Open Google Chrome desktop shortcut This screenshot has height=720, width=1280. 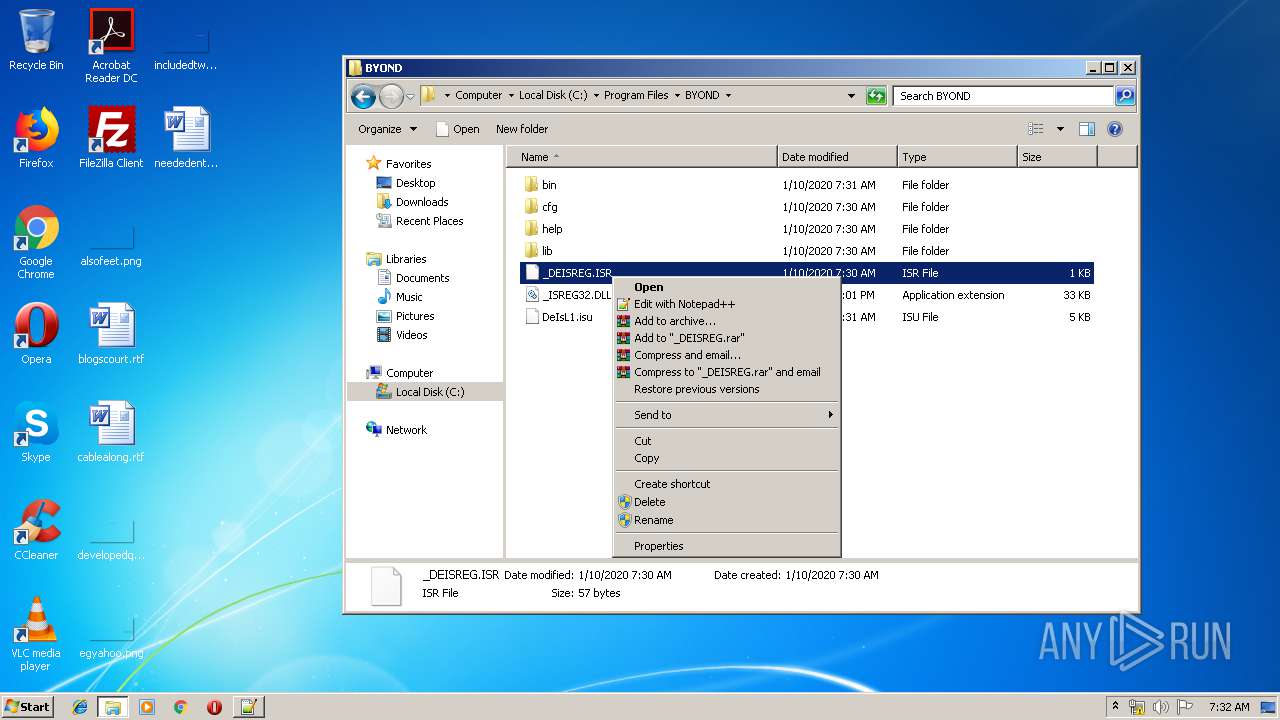coord(36,242)
